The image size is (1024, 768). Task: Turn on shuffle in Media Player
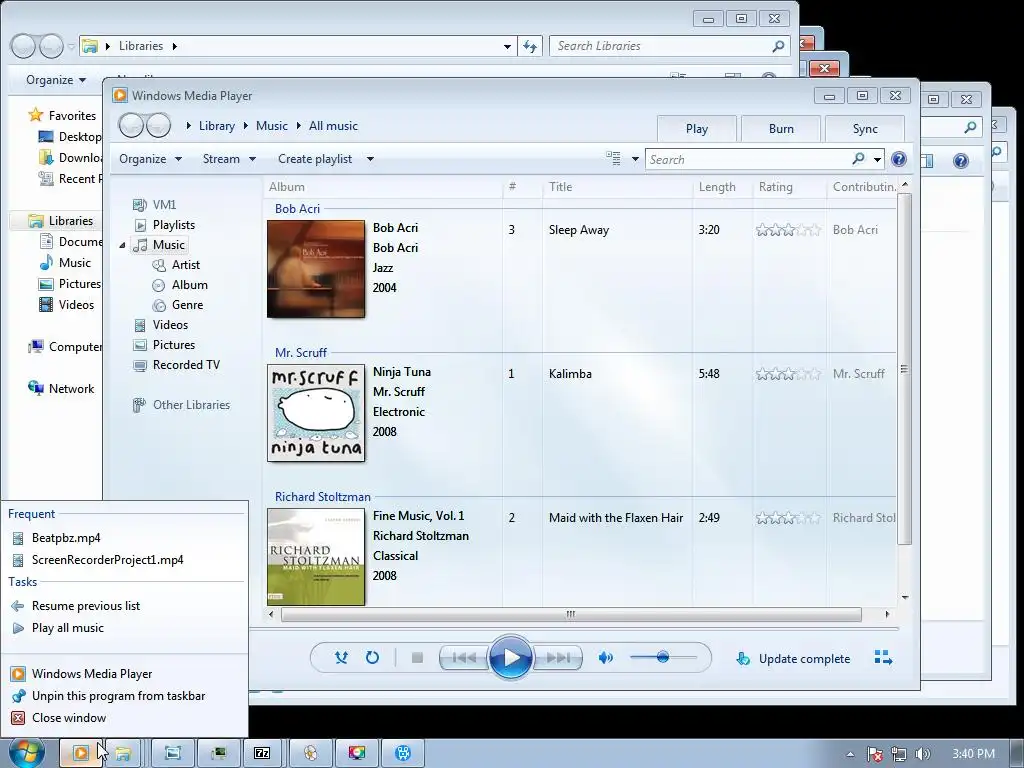[x=341, y=658]
